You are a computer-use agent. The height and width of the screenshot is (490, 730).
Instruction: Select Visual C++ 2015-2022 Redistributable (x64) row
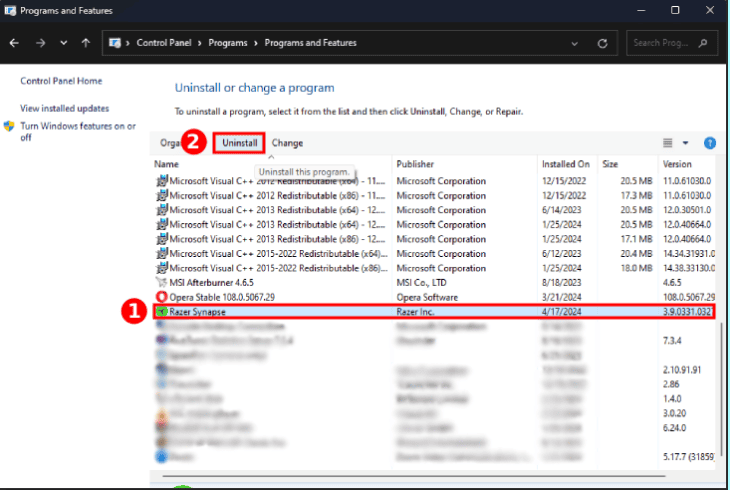click(434, 254)
